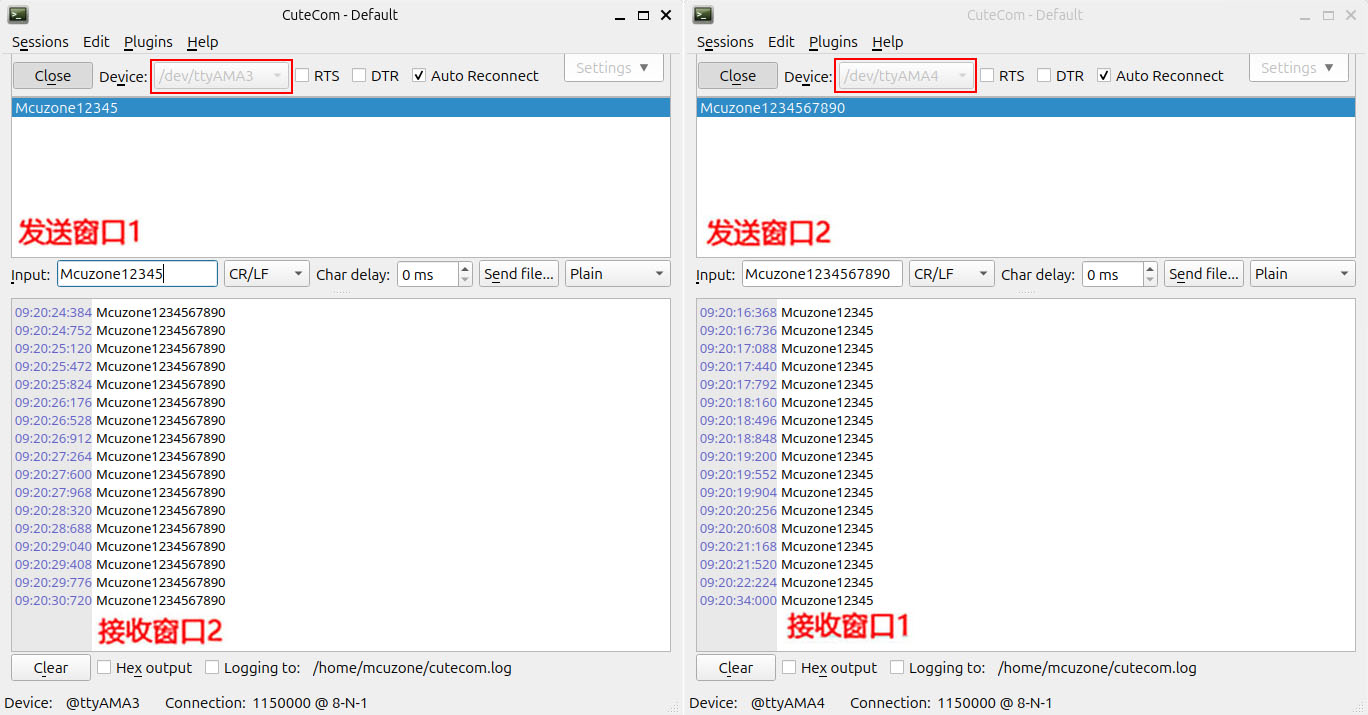Click input field containing Mcuzone12345
Image resolution: width=1368 pixels, height=715 pixels.
[x=137, y=274]
